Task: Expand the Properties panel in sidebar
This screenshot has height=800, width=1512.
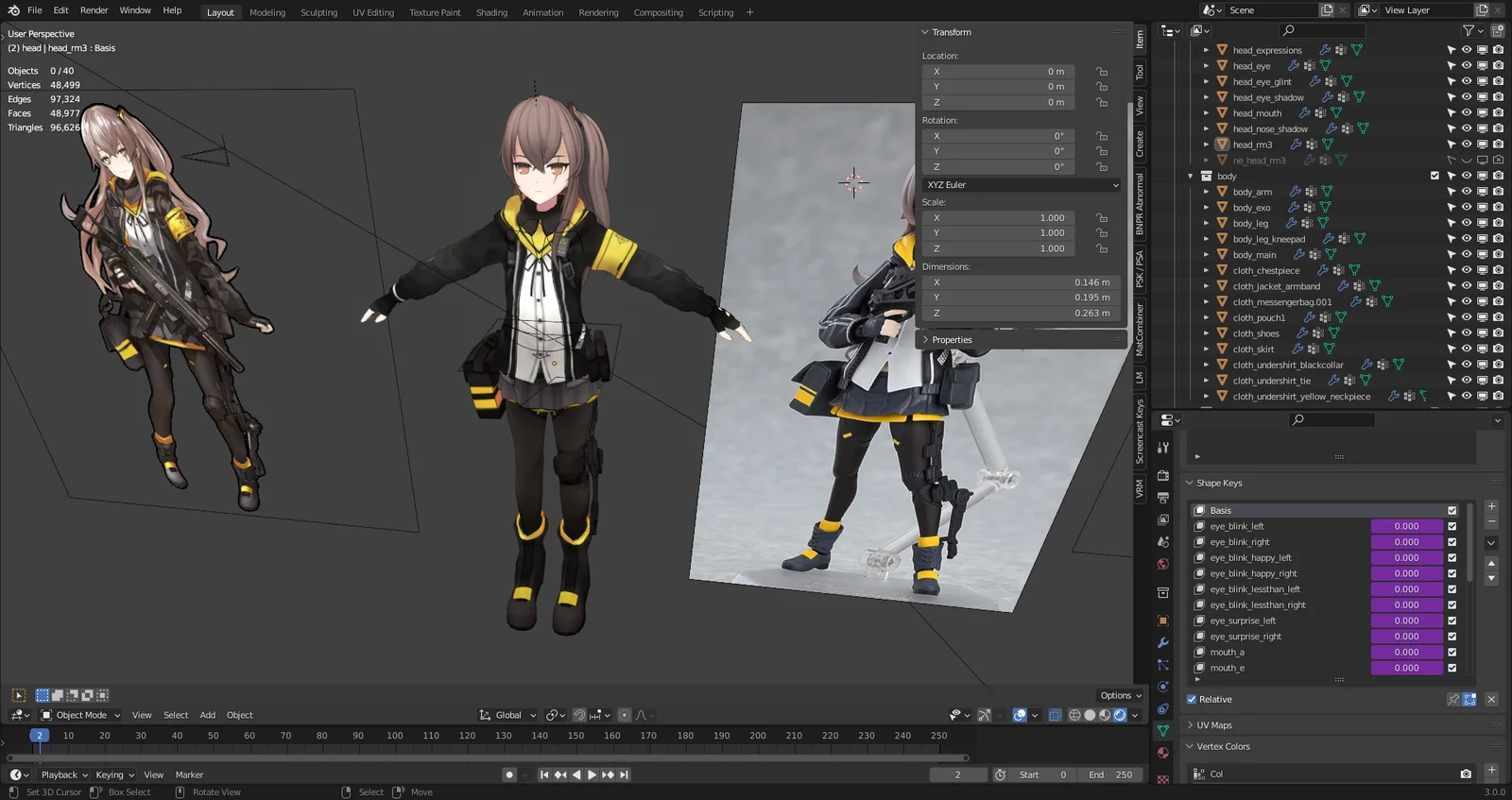Action: [925, 340]
